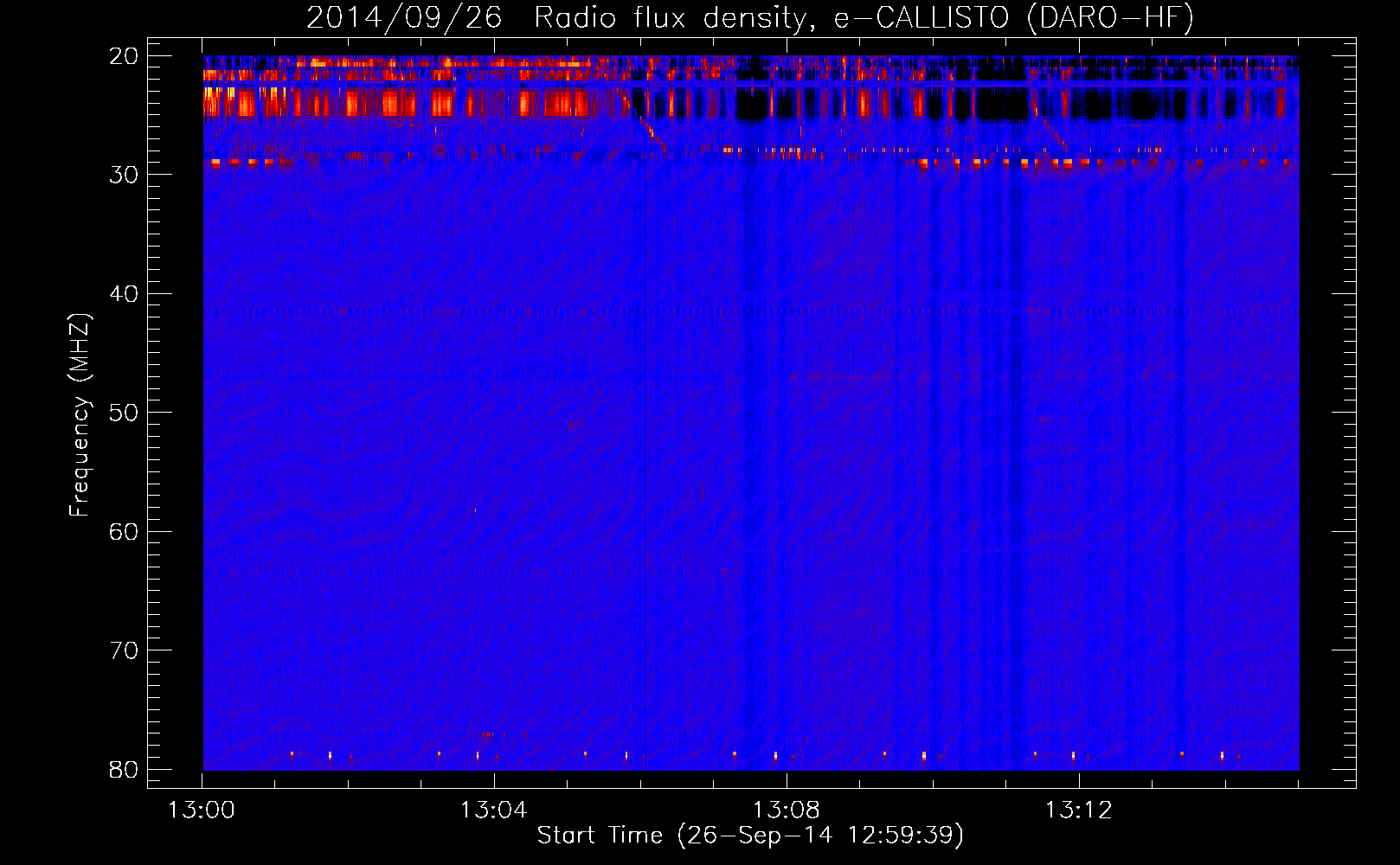
Task: Click the "Start Time (26-Sep-14 12:59:39)" label
Action: (x=750, y=836)
